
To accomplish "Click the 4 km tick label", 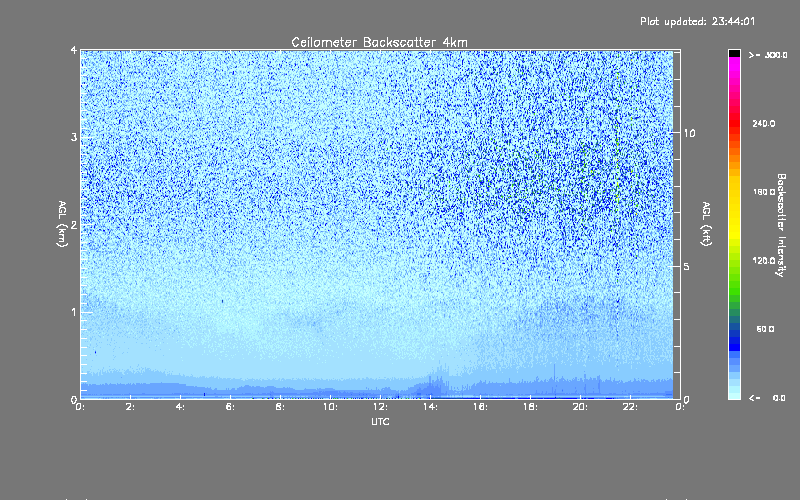I will (x=74, y=50).
